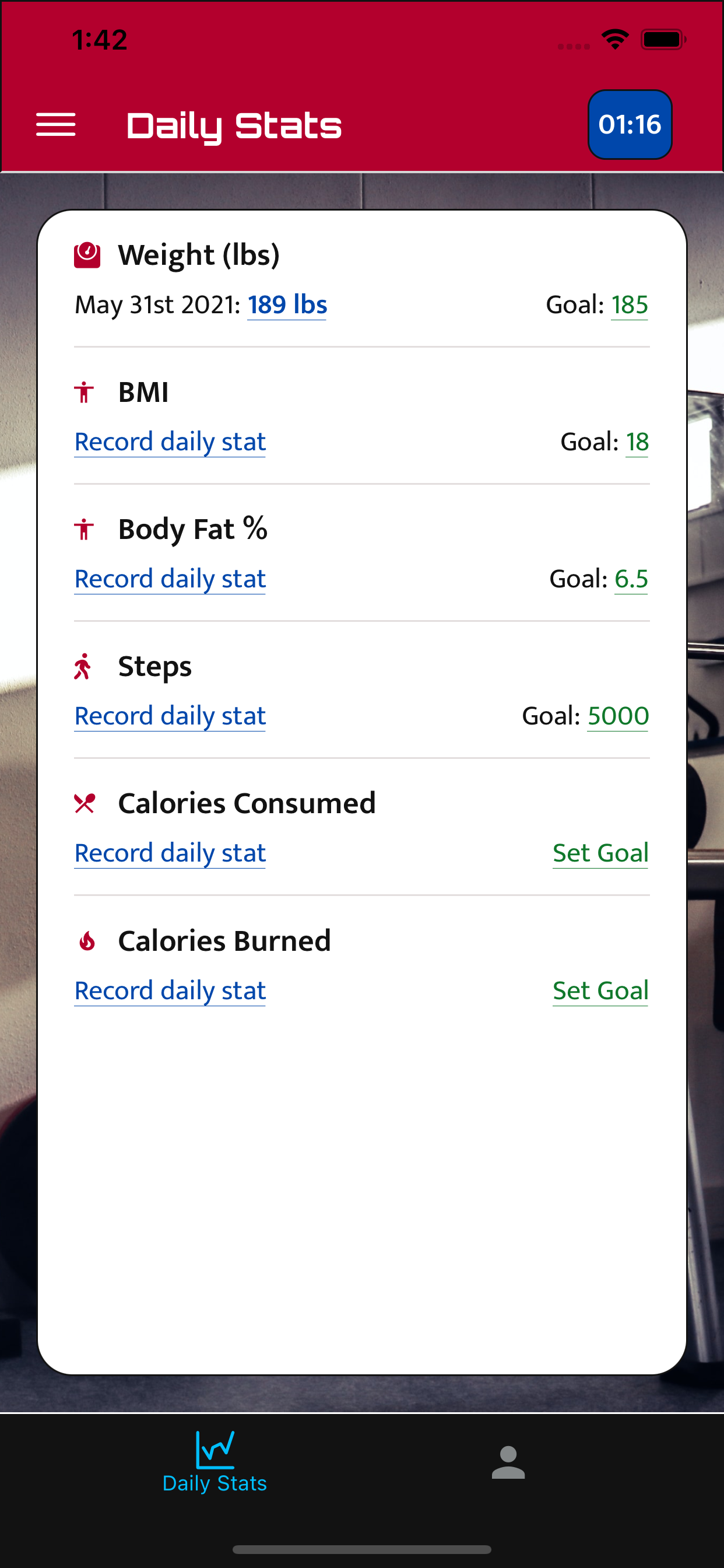Open the 01:16 timer button
Image resolution: width=724 pixels, height=1568 pixels.
point(630,125)
